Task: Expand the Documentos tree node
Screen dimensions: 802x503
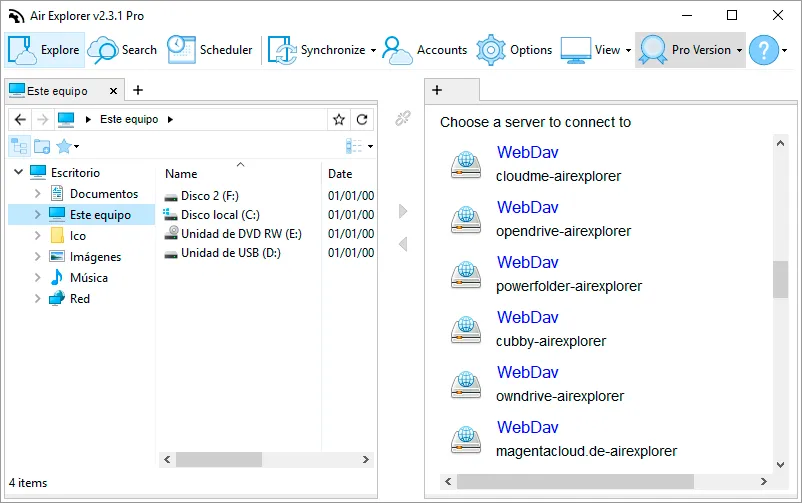Action: (37, 193)
